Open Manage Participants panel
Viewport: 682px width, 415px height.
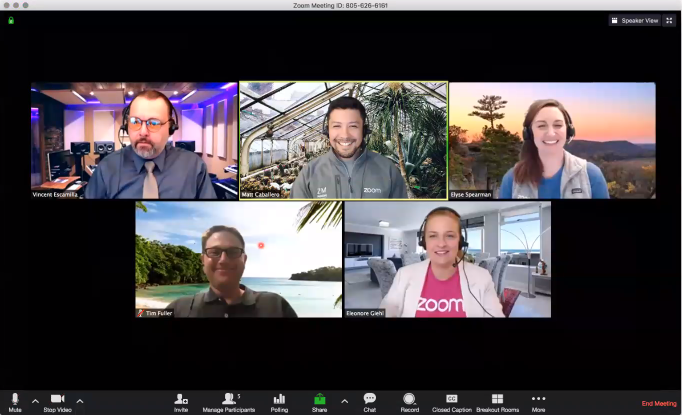click(x=229, y=402)
